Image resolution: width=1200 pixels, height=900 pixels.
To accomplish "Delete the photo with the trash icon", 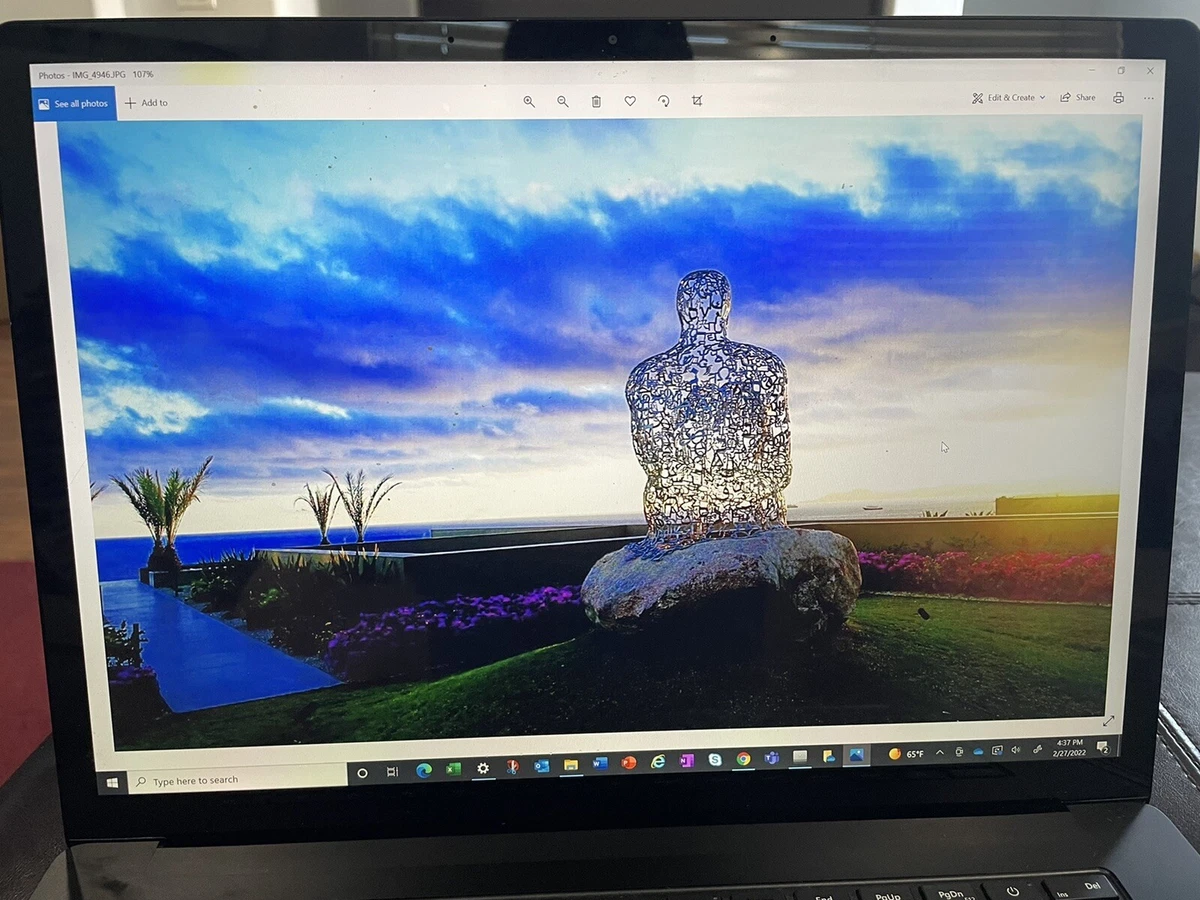I will tap(596, 101).
